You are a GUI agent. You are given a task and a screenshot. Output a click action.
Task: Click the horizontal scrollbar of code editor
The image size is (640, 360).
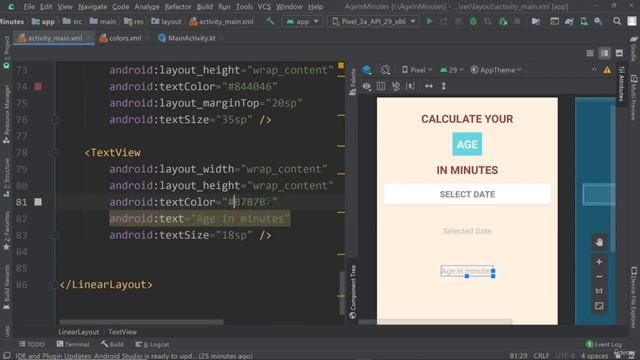pos(141,322)
